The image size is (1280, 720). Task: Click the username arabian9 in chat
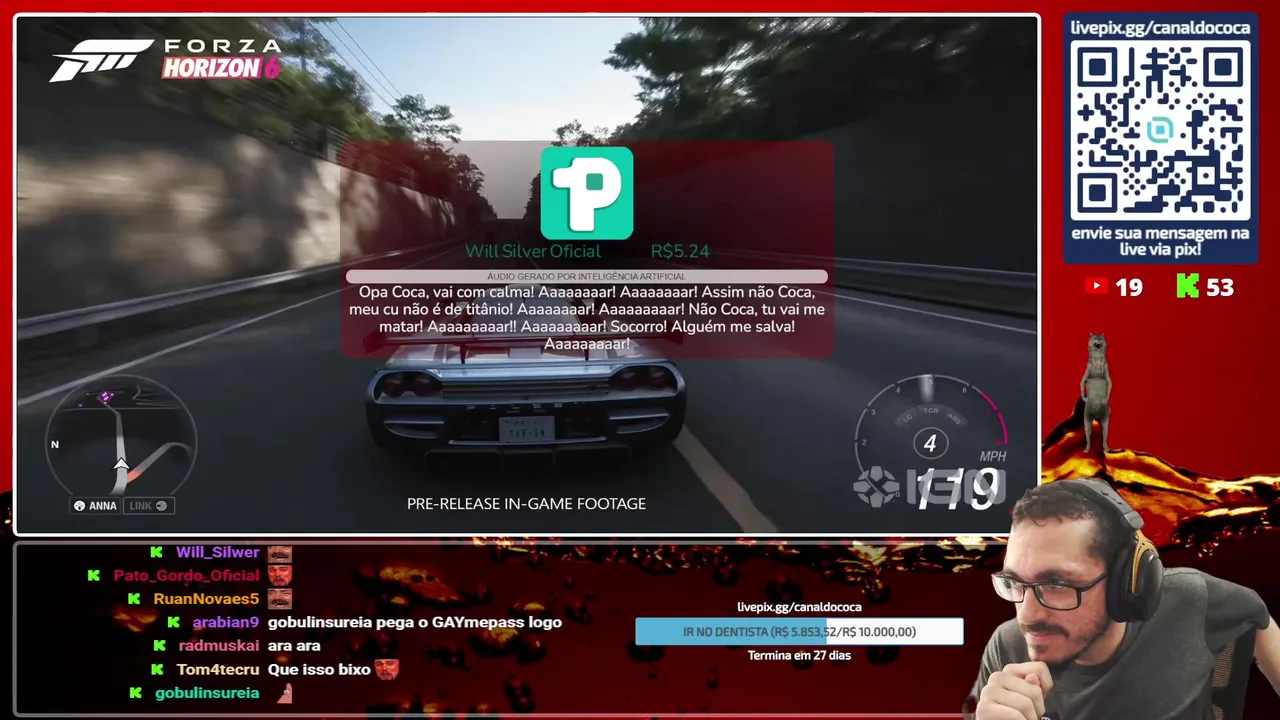point(226,622)
